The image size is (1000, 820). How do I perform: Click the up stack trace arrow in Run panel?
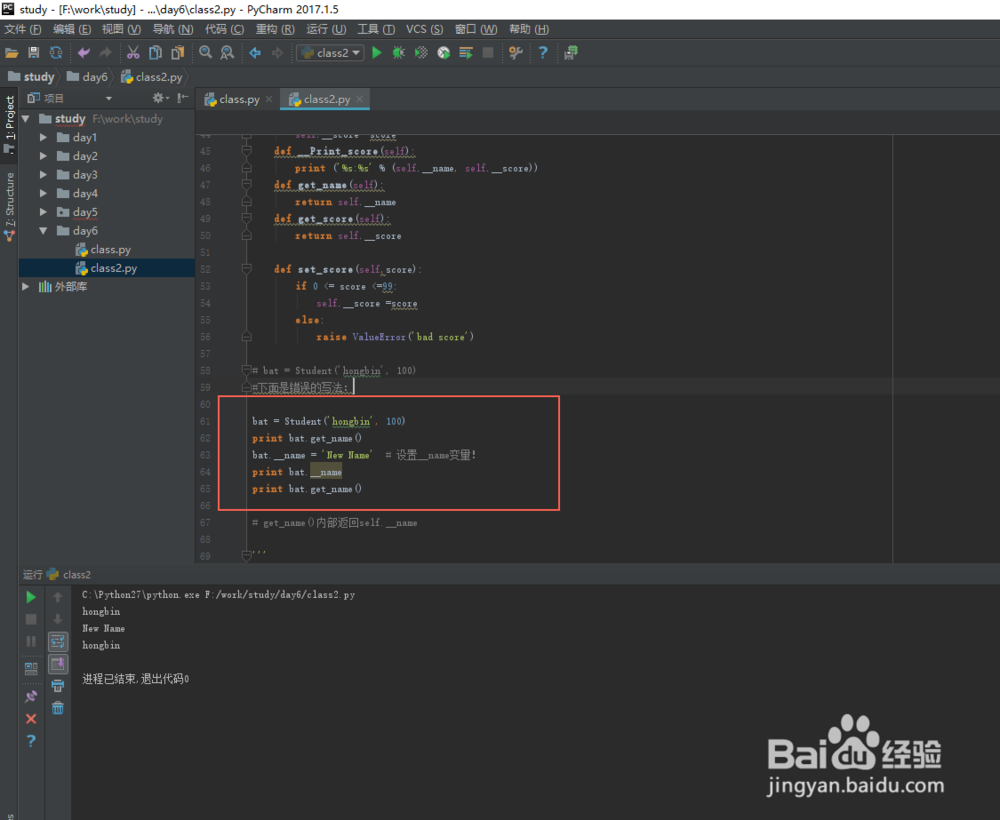[x=57, y=597]
